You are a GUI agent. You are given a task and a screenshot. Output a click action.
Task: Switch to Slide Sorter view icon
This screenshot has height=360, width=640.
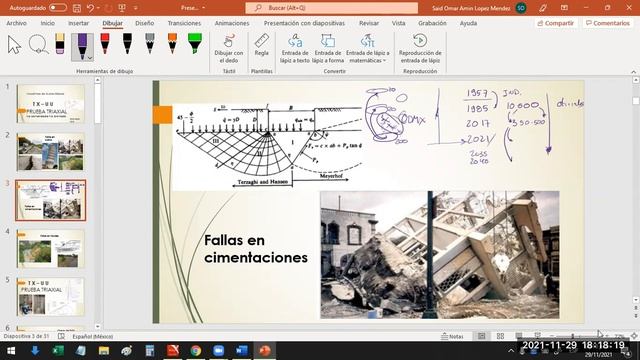tap(500, 336)
